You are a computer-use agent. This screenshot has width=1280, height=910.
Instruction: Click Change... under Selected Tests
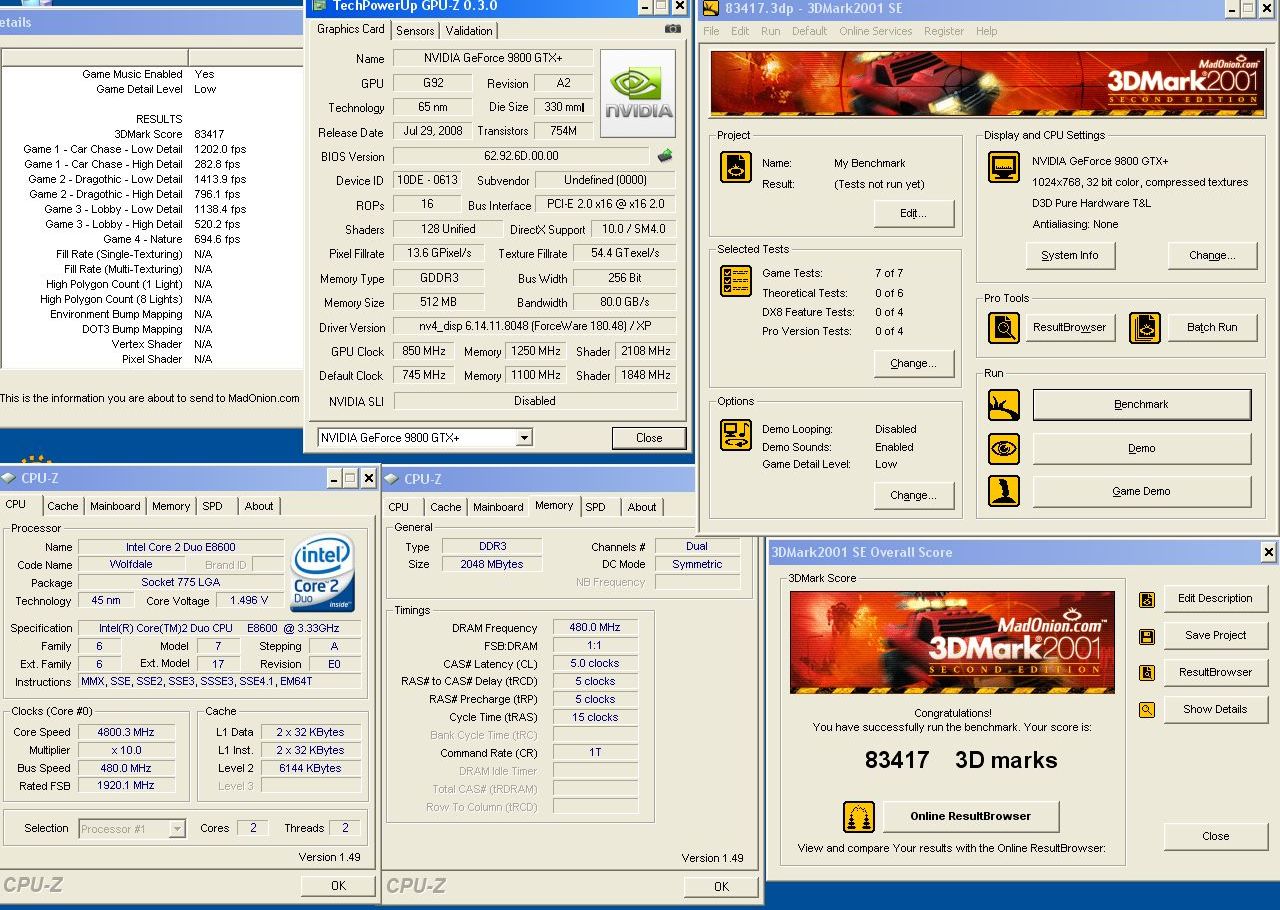point(913,363)
